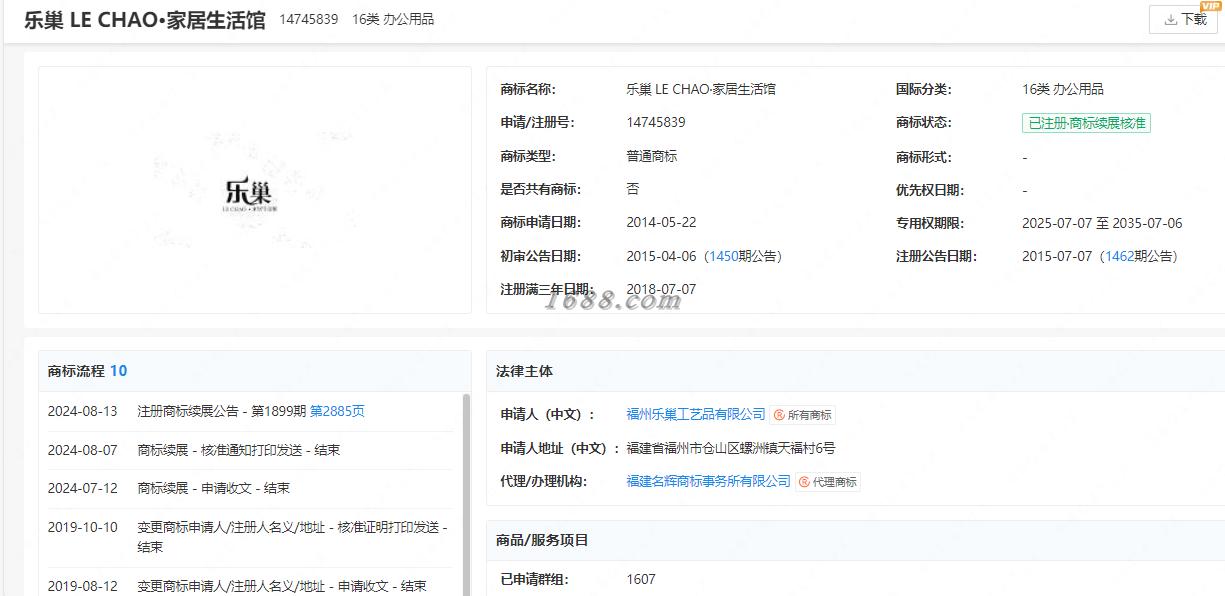Open the 乐巢 trademark logo image
The width and height of the screenshot is (1225, 596).
click(249, 194)
